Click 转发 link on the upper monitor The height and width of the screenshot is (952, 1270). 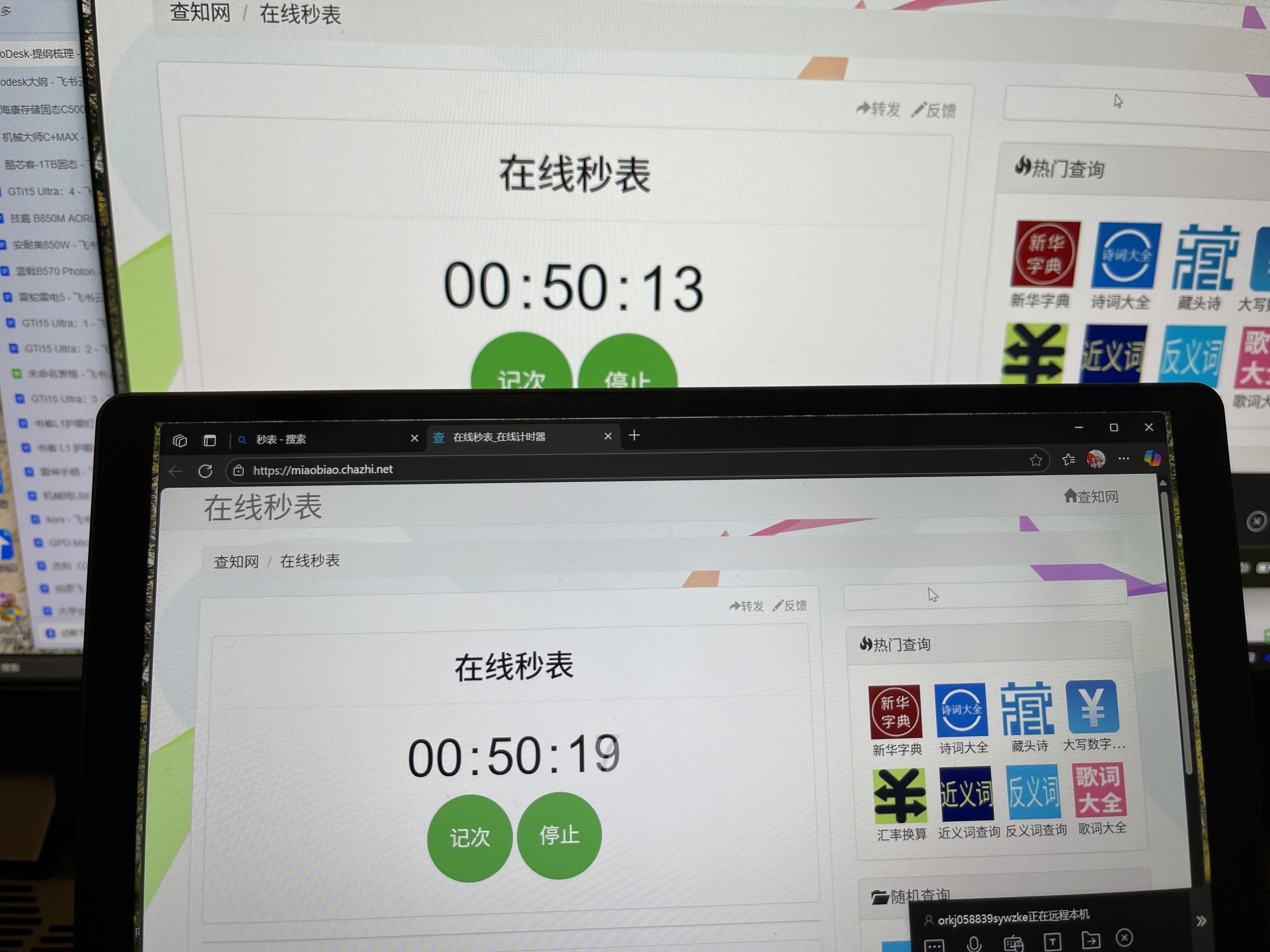coord(878,109)
